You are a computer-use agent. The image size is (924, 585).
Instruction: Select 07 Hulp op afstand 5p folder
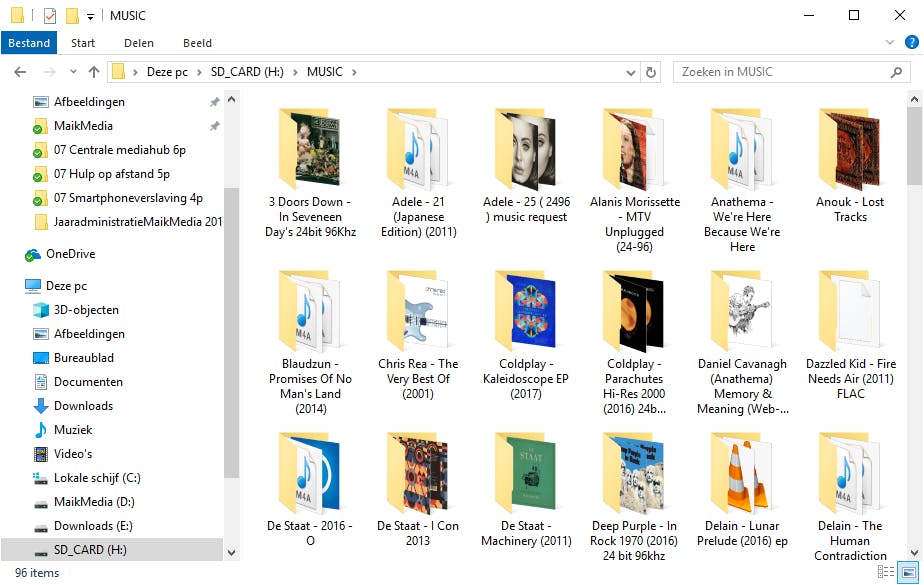pyautogui.click(x=111, y=174)
